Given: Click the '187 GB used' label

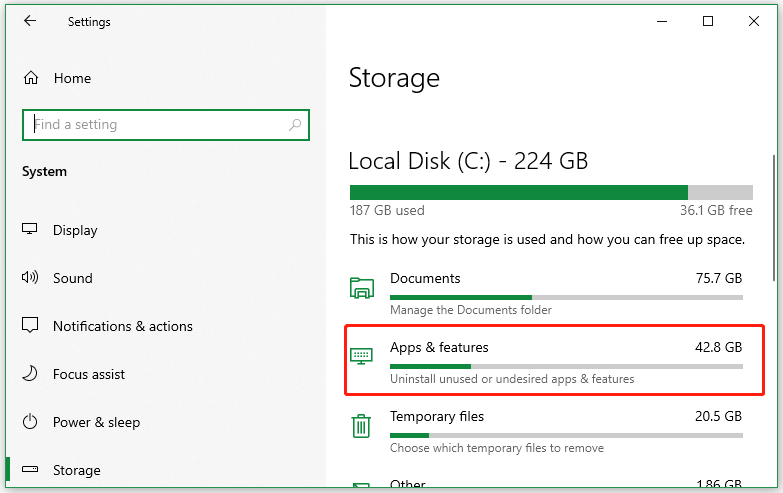Looking at the screenshot, I should [387, 210].
